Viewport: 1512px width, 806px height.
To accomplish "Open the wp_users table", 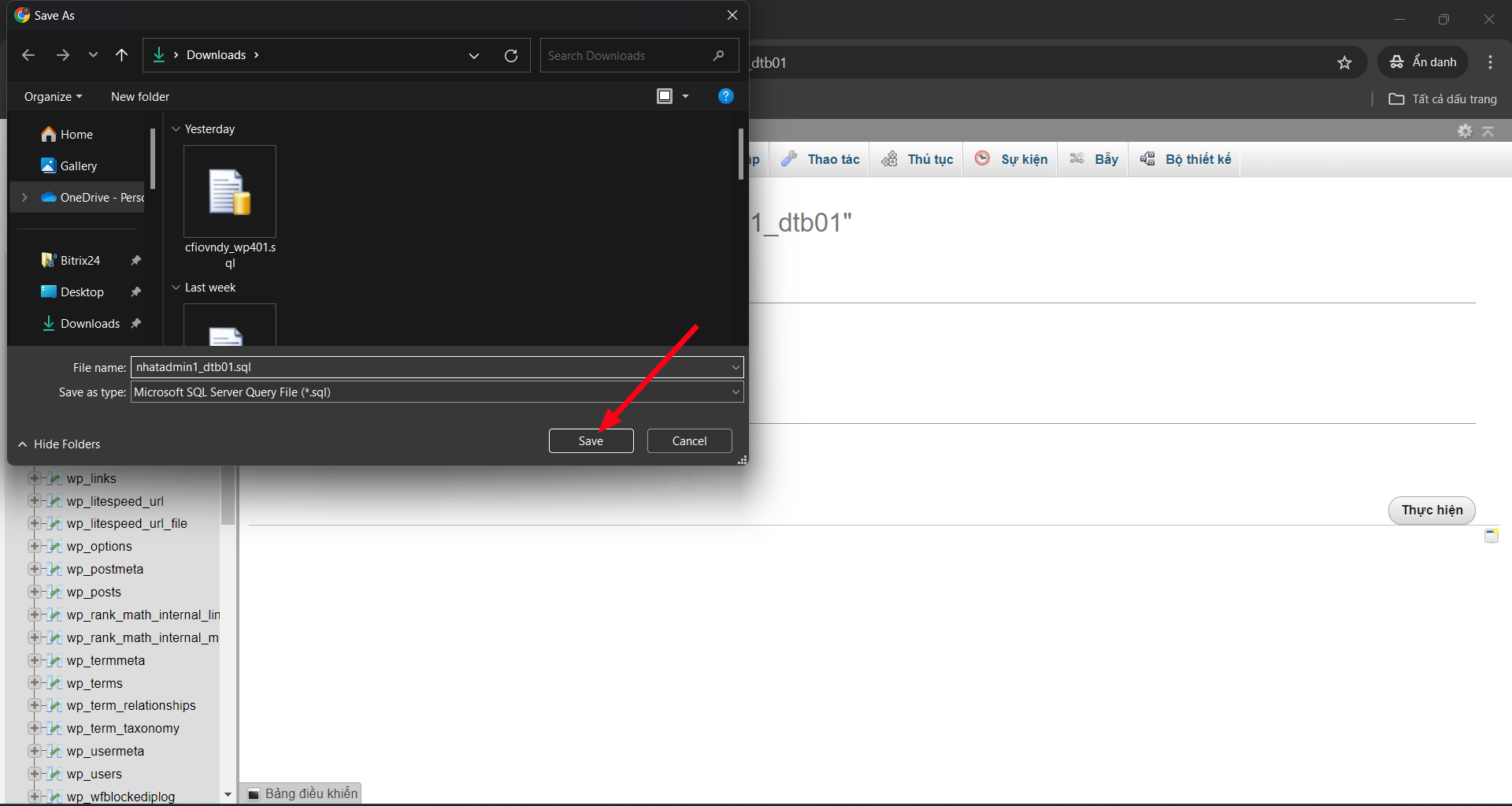I will (x=94, y=774).
